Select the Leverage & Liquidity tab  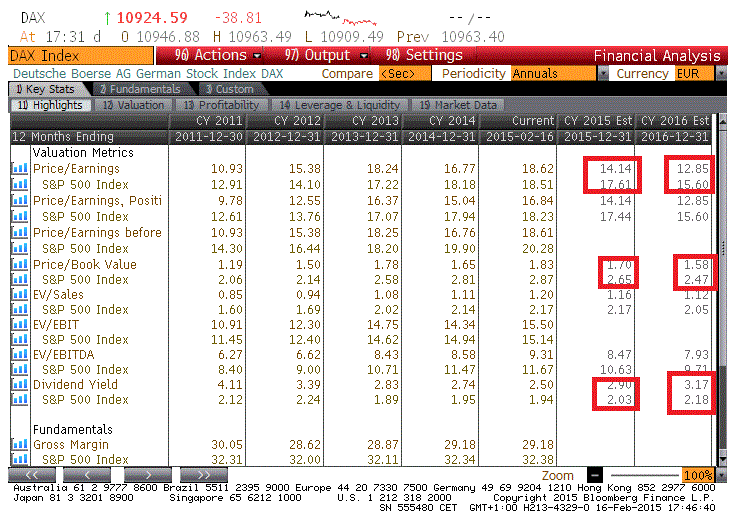tap(339, 105)
